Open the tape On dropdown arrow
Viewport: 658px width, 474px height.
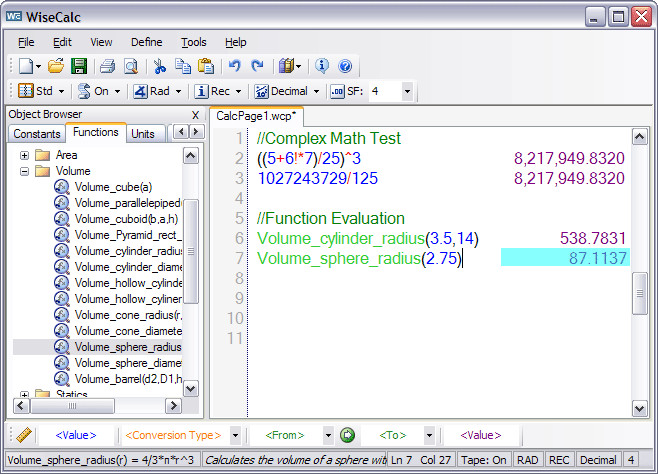point(117,91)
